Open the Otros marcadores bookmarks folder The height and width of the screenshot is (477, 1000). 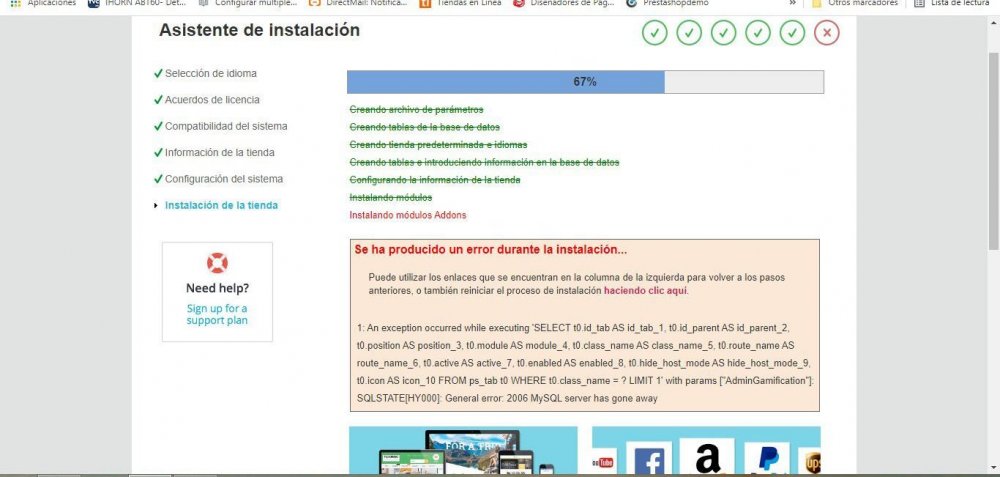(855, 3)
